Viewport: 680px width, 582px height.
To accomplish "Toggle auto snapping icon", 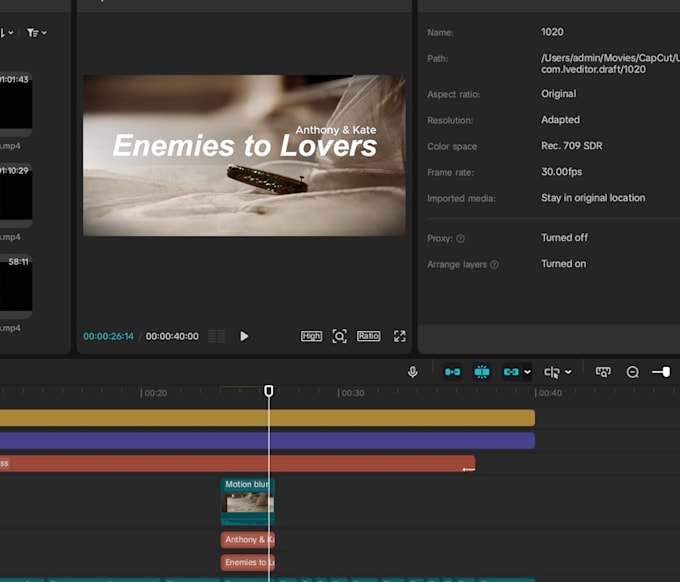I will [481, 372].
